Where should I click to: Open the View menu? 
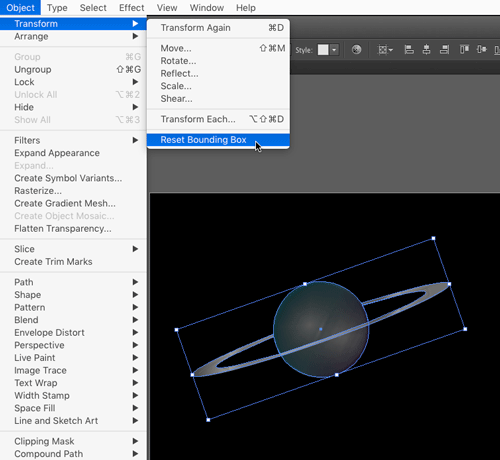[167, 7]
